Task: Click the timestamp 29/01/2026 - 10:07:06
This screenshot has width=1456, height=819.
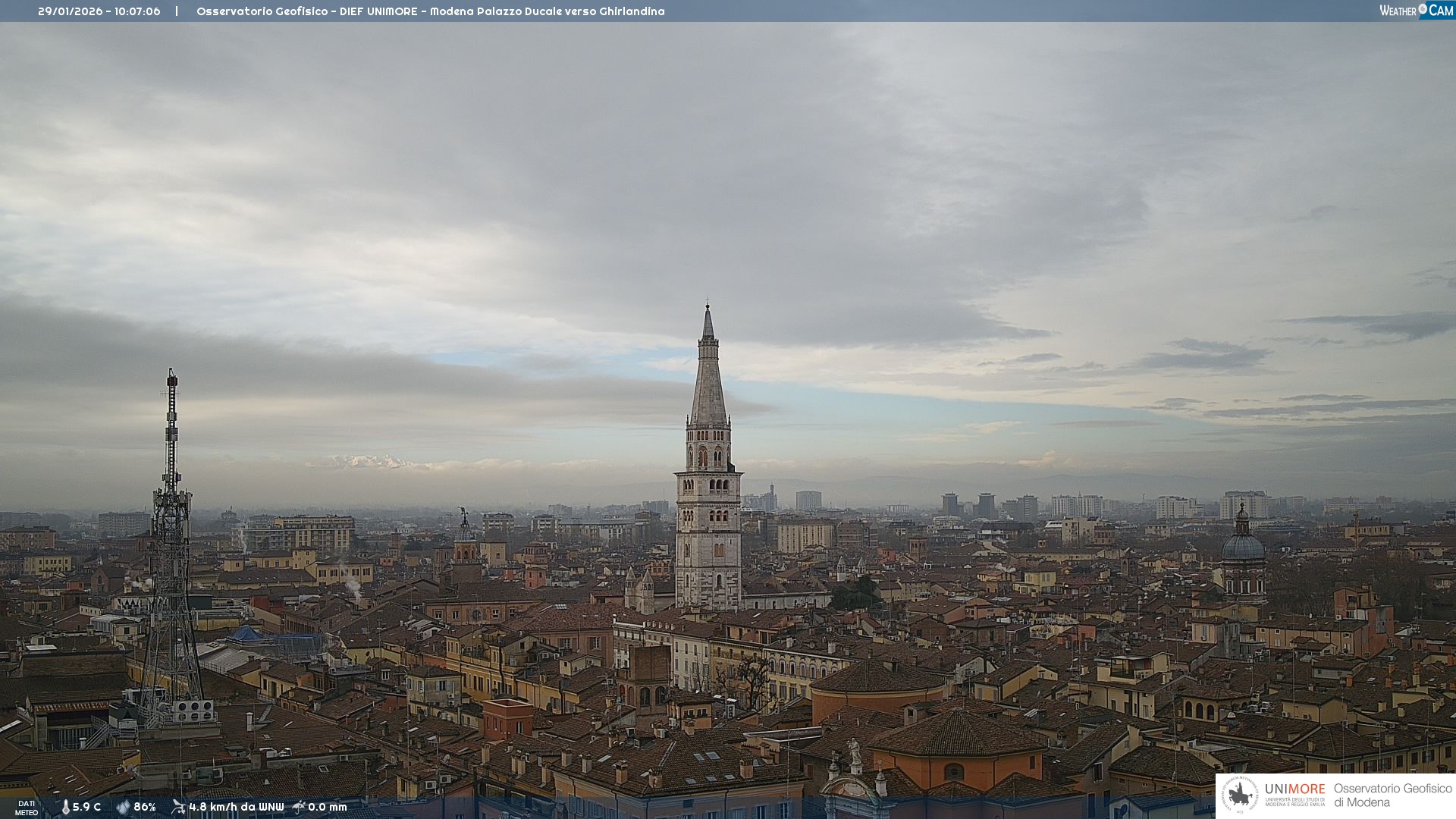Action: coord(99,11)
